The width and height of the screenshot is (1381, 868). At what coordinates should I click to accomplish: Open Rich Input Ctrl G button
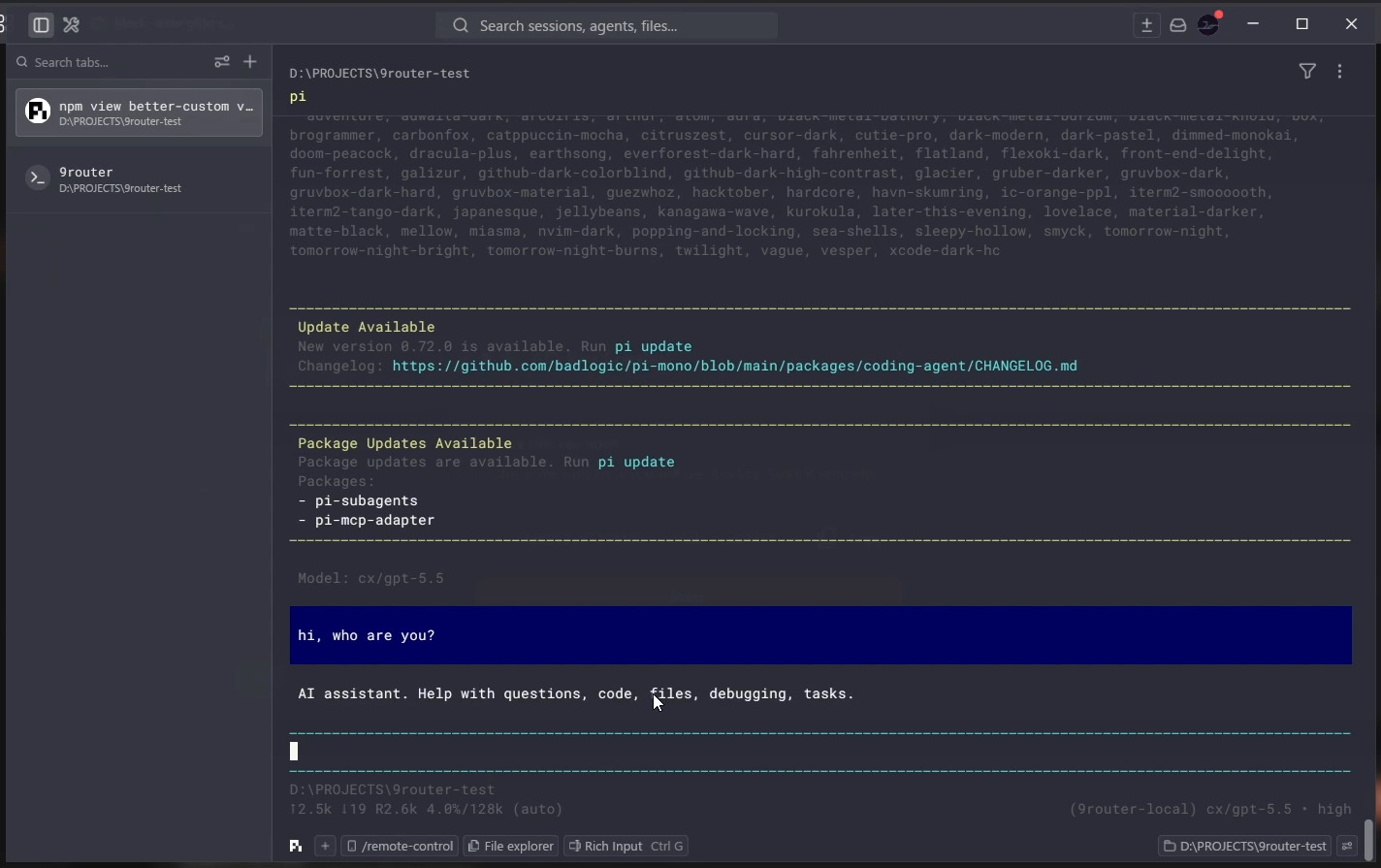626,846
